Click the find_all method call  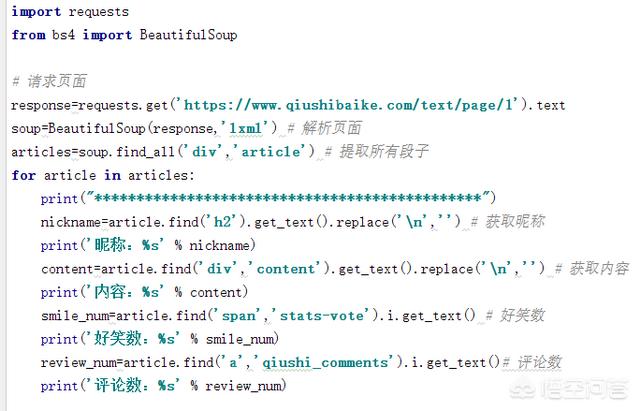(146, 152)
